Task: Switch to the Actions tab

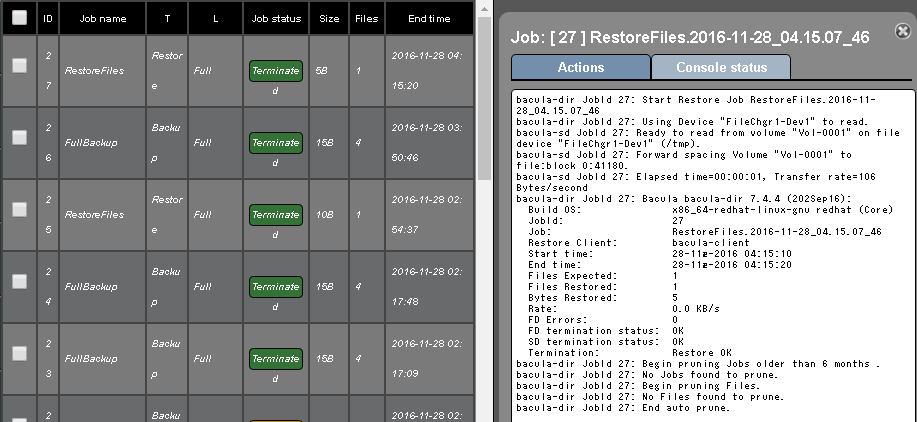Action: 581,67
